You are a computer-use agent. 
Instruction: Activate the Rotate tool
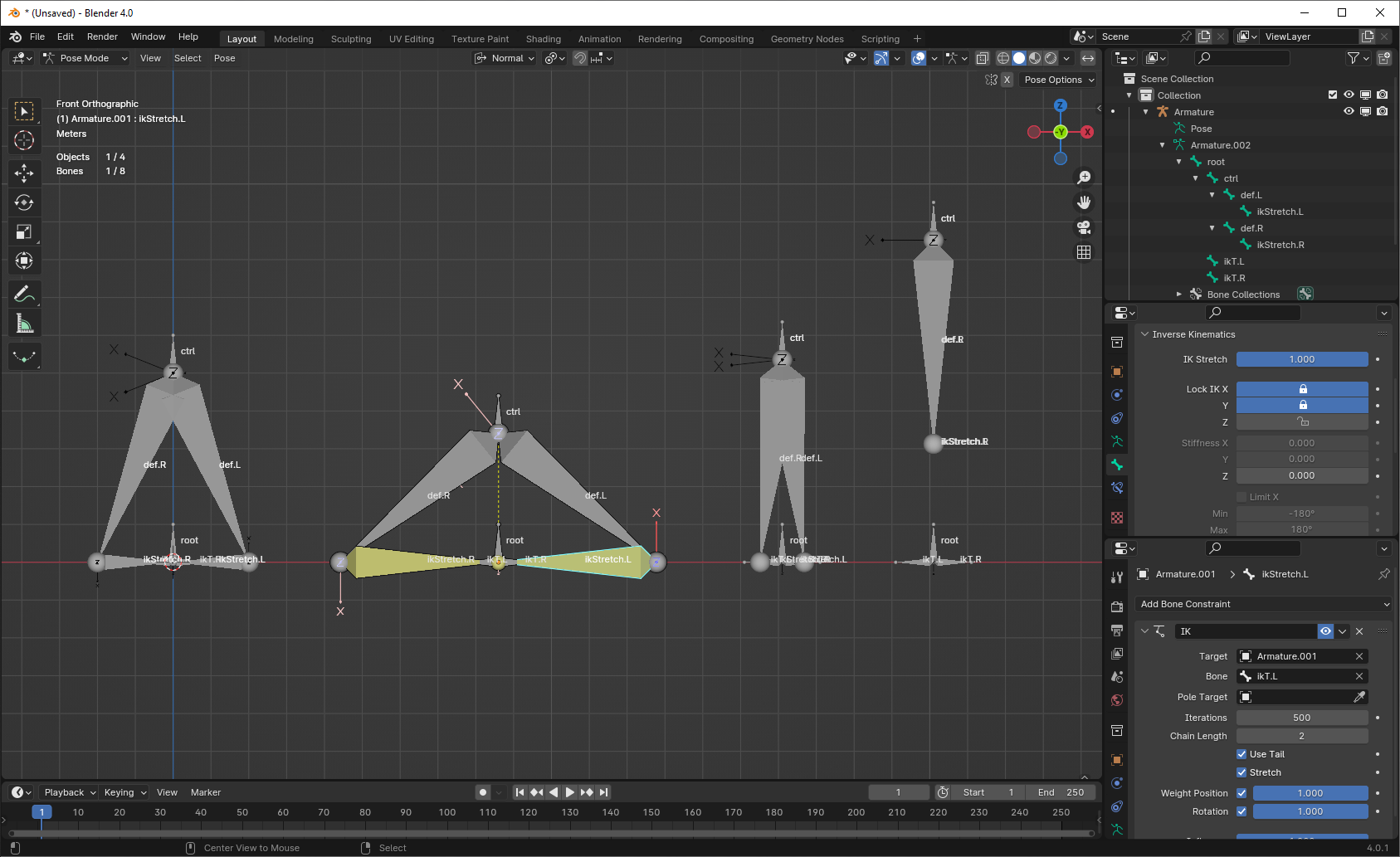pyautogui.click(x=24, y=202)
